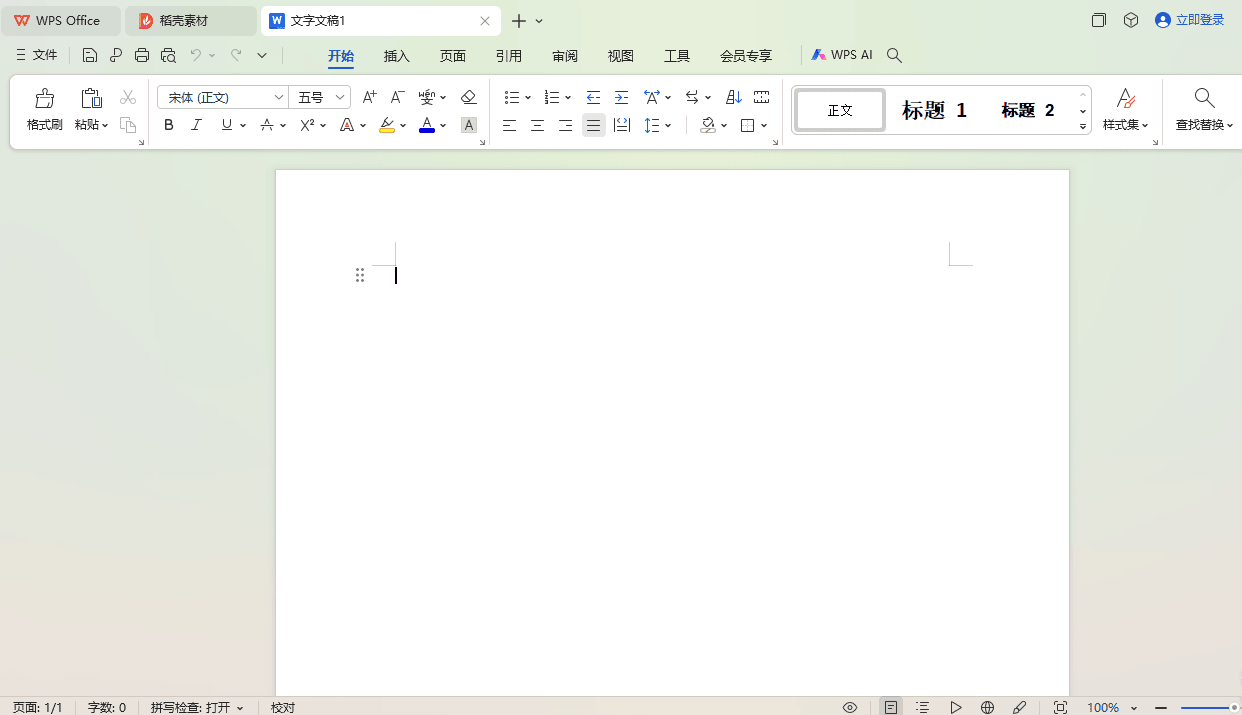Apply the 标题 1 heading style
1242x715 pixels.
(934, 110)
